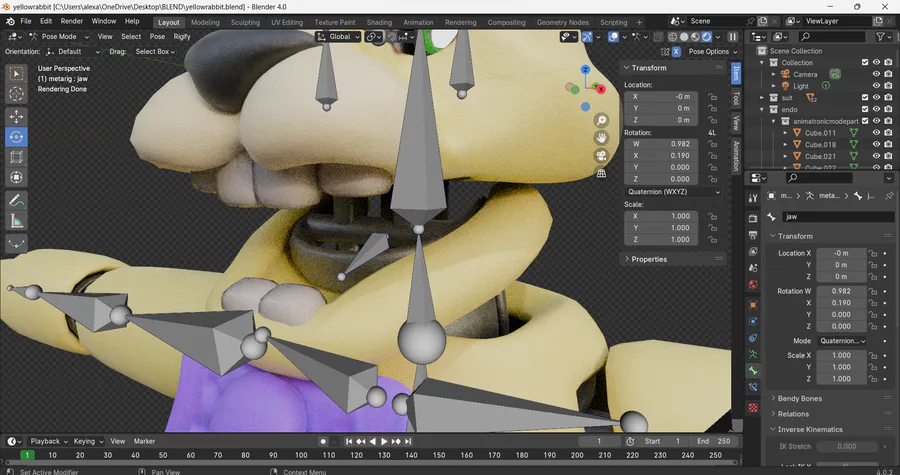This screenshot has width=900, height=475.
Task: Toggle the X-axis mirror pose button
Action: (x=676, y=52)
